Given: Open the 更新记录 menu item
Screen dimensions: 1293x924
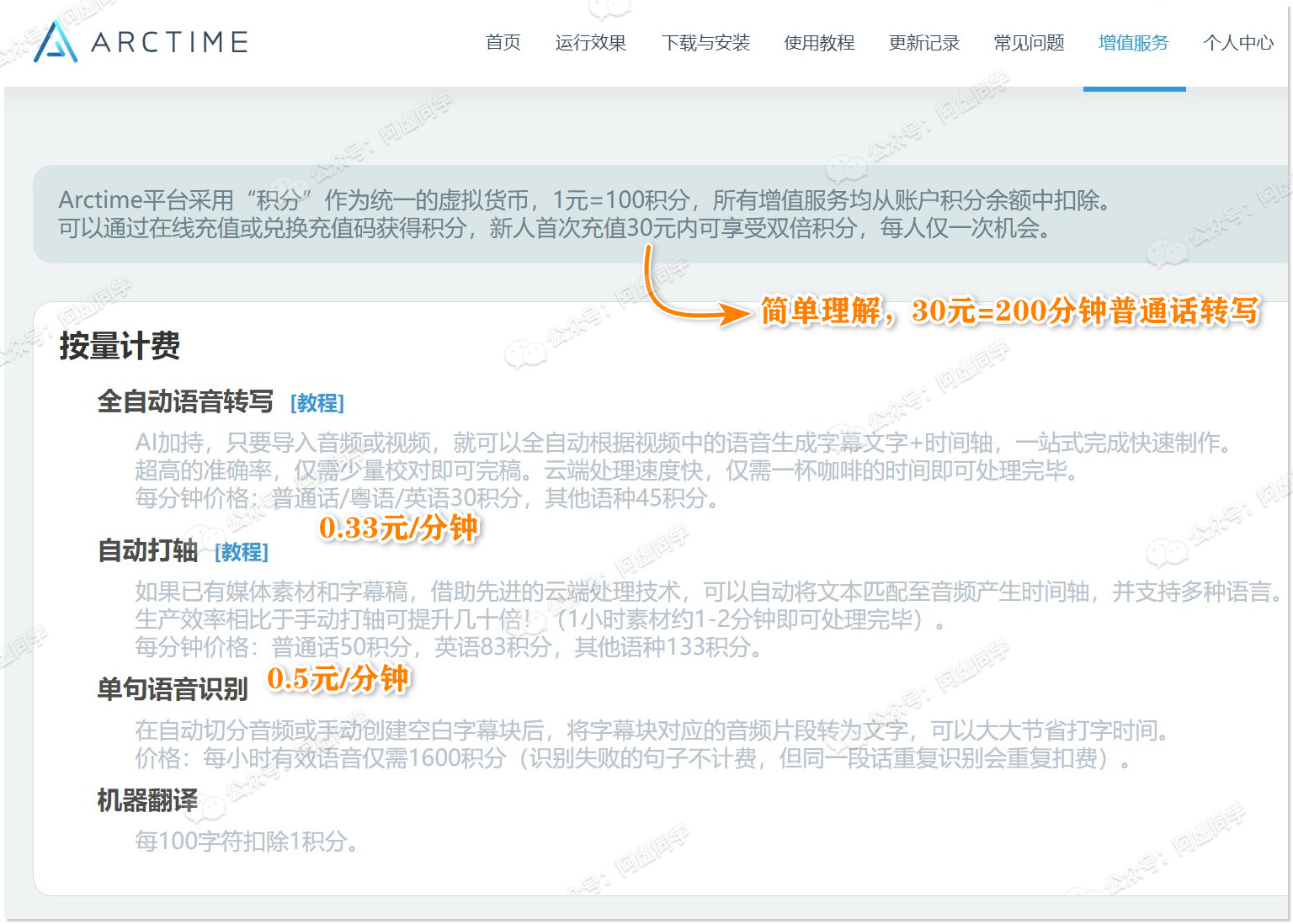Looking at the screenshot, I should click(x=924, y=42).
